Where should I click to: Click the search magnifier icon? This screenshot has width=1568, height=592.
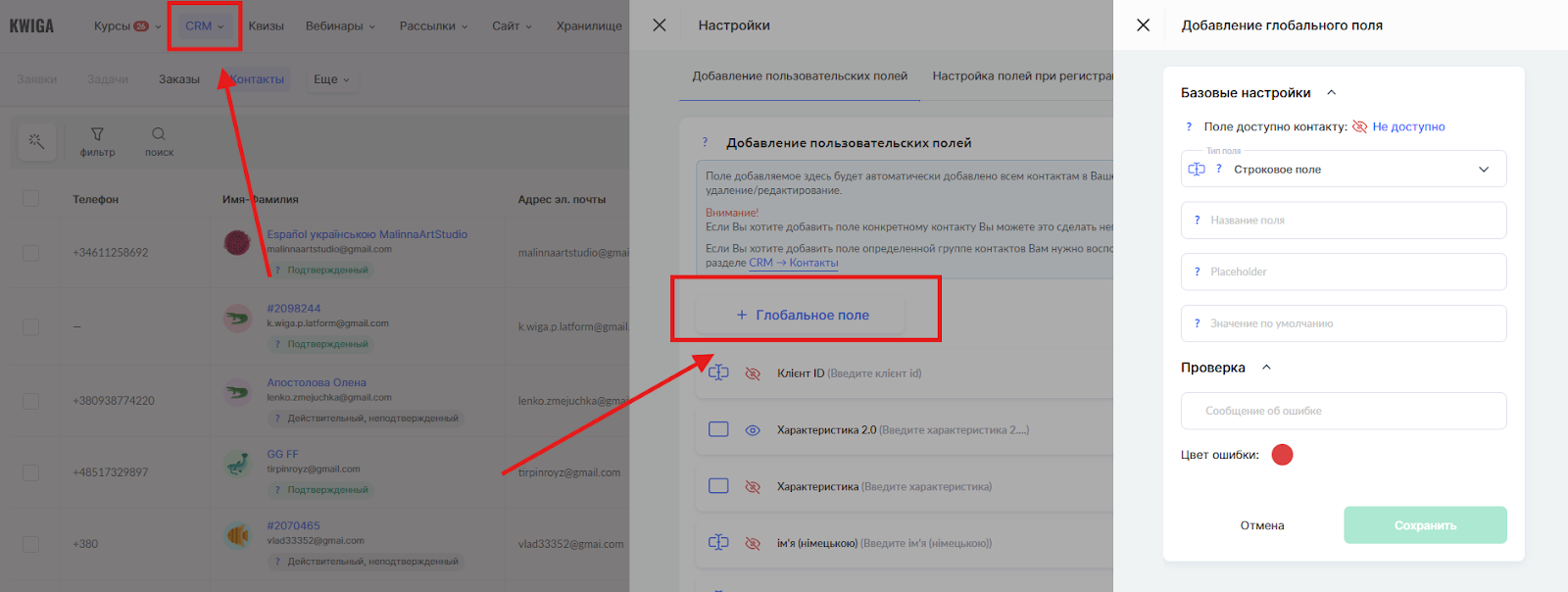pyautogui.click(x=159, y=135)
